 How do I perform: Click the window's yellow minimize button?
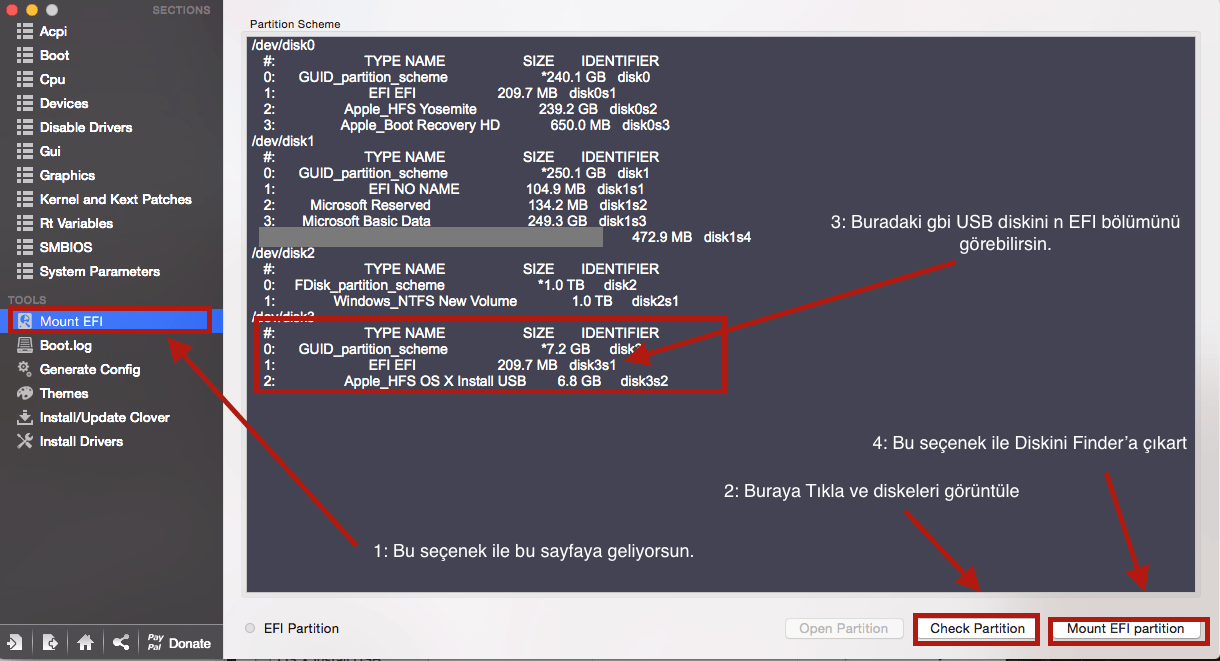tap(32, 10)
